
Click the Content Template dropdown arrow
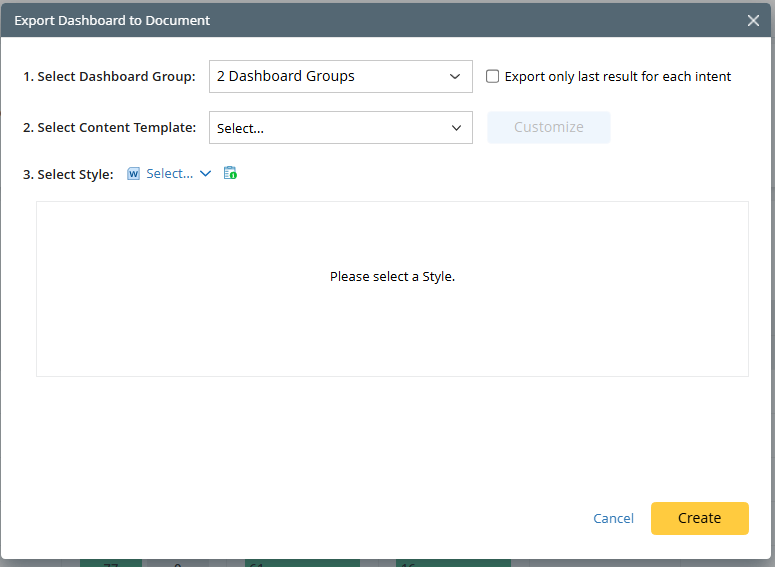coord(455,128)
